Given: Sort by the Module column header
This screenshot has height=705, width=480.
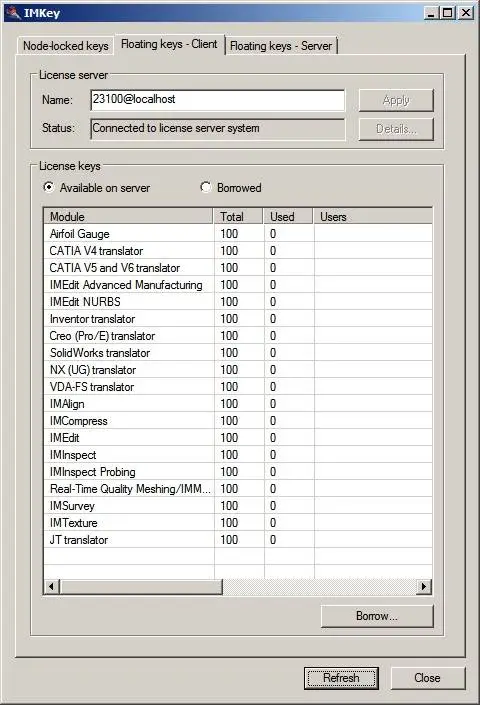Looking at the screenshot, I should [x=129, y=217].
